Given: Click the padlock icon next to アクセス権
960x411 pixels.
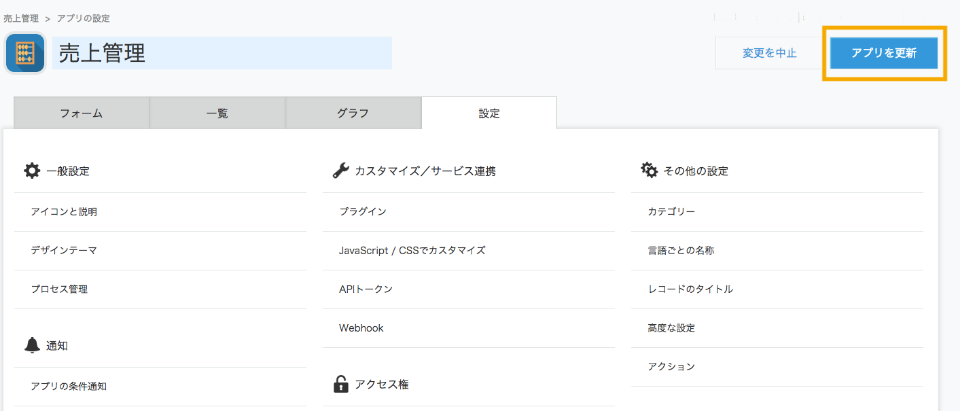Looking at the screenshot, I should point(340,384).
